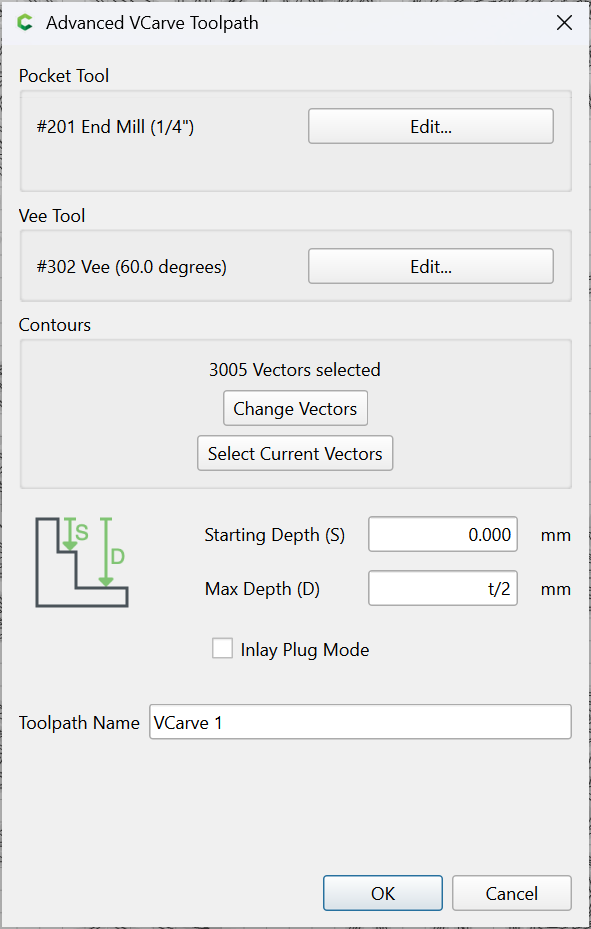Open Edit for the Vee Tool
Viewport: 591px width, 929px height.
(431, 267)
